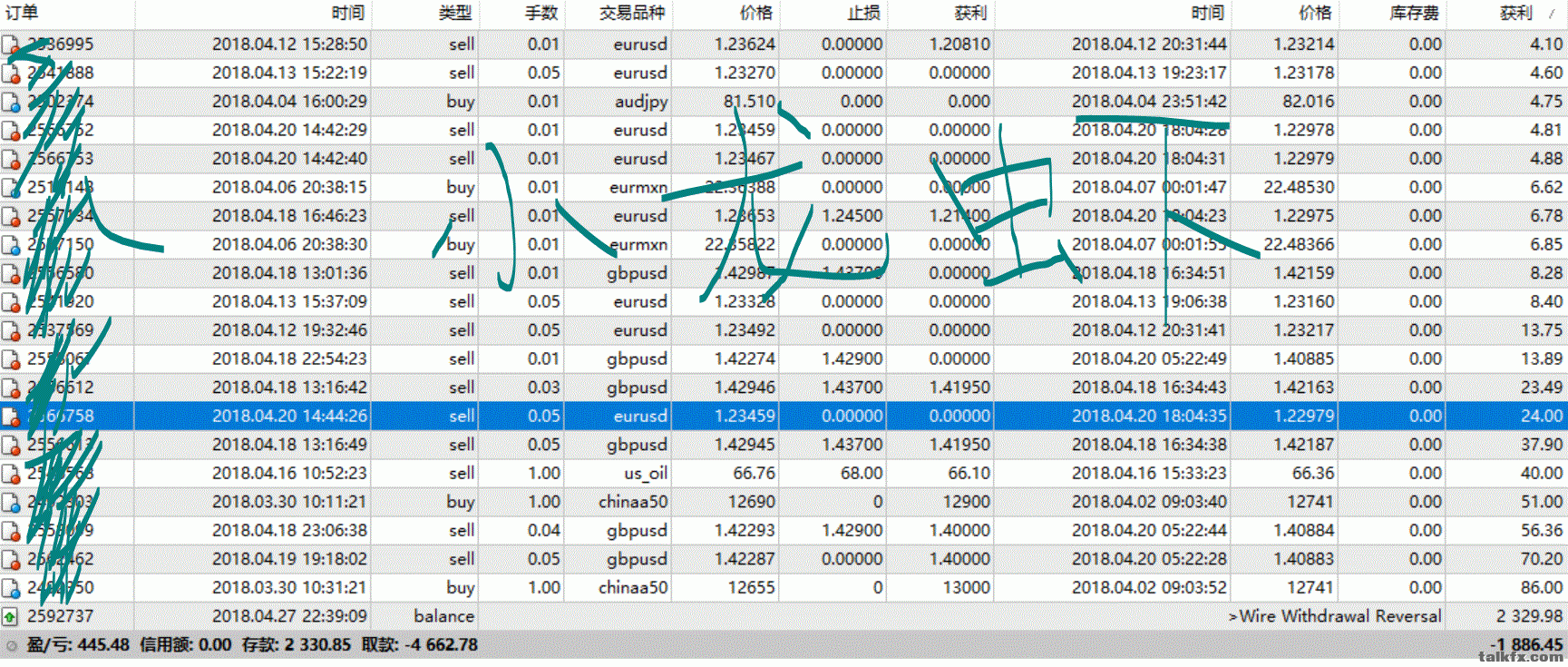Screen dimensions: 1568x667
Task: Click the balance amount 2 329.98
Action: (1530, 616)
